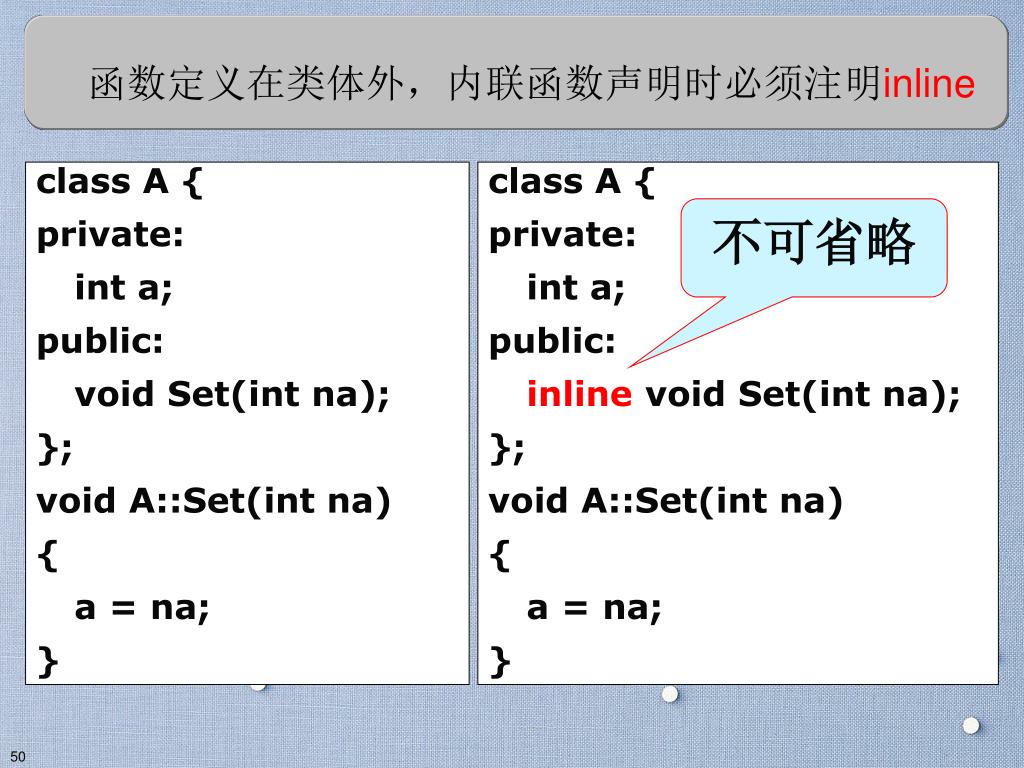Click the "};" line in the left code box
This screenshot has width=1024, height=768.
(54, 449)
